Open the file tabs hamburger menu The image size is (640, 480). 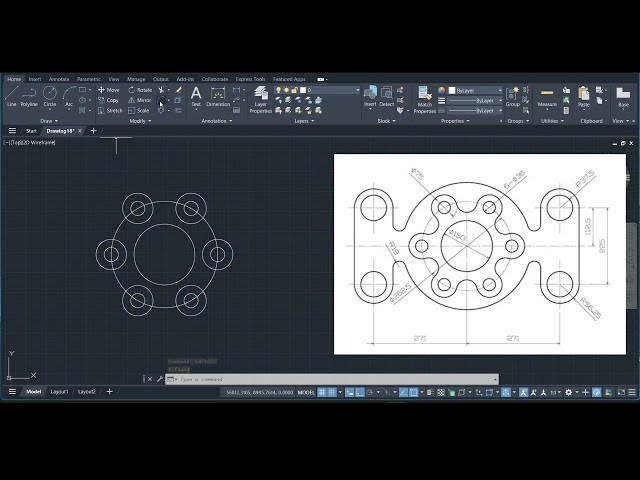click(x=12, y=131)
